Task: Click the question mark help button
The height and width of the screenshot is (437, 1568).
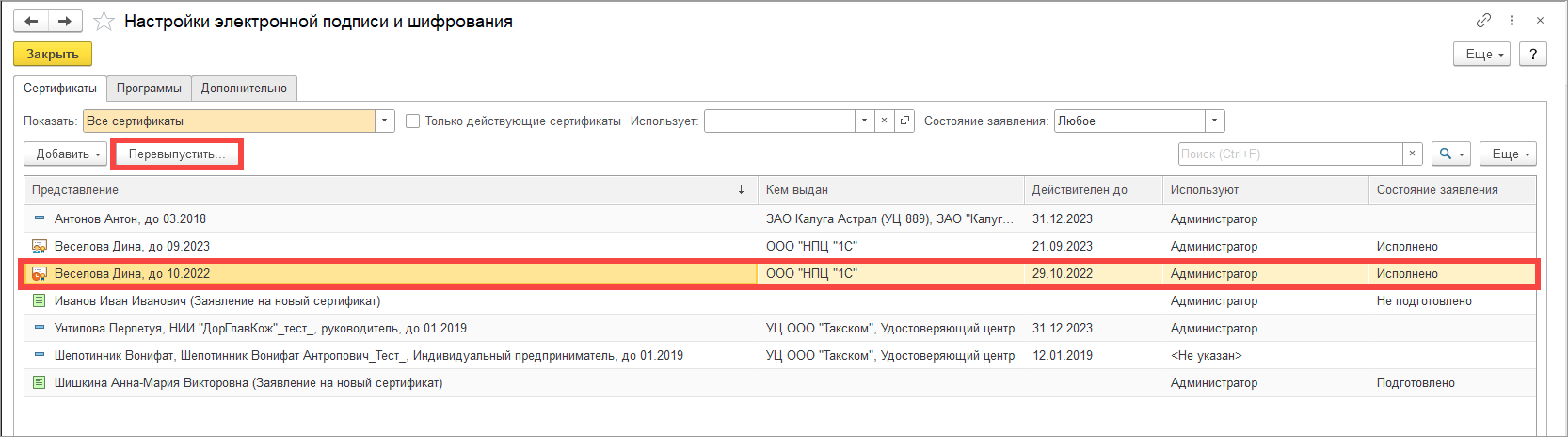Action: (x=1533, y=54)
